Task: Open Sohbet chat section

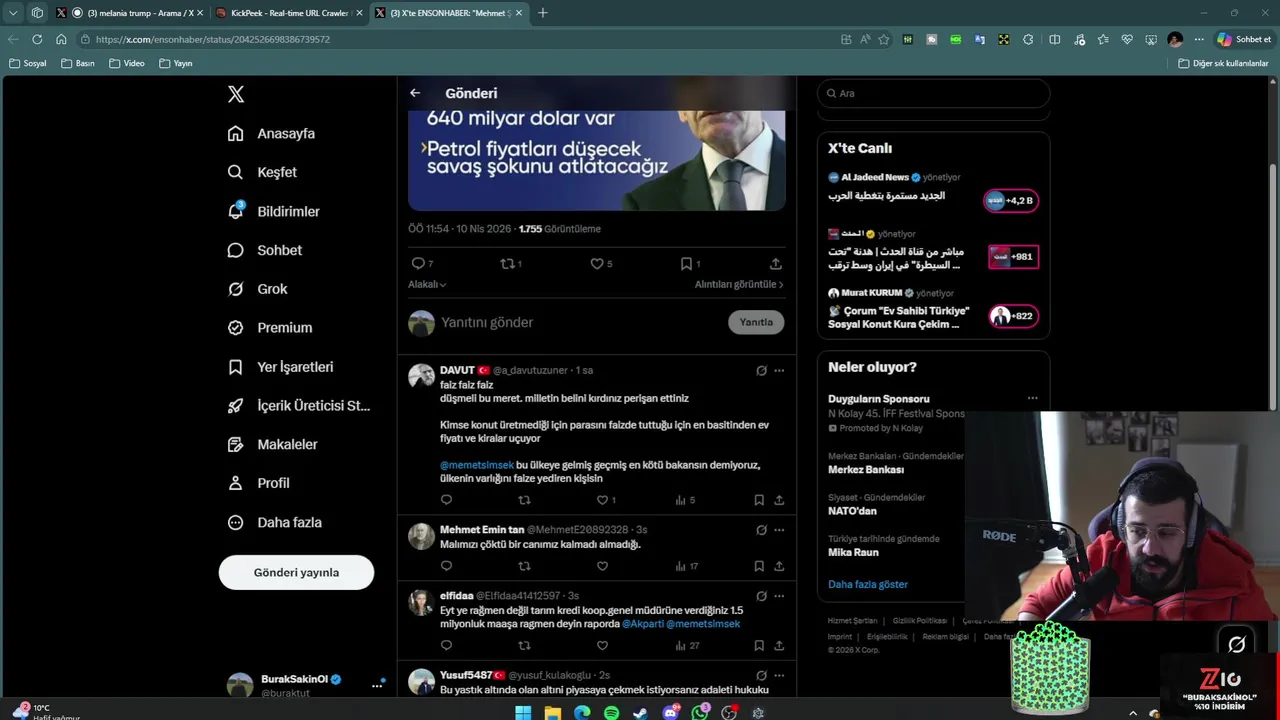Action: tap(265, 250)
